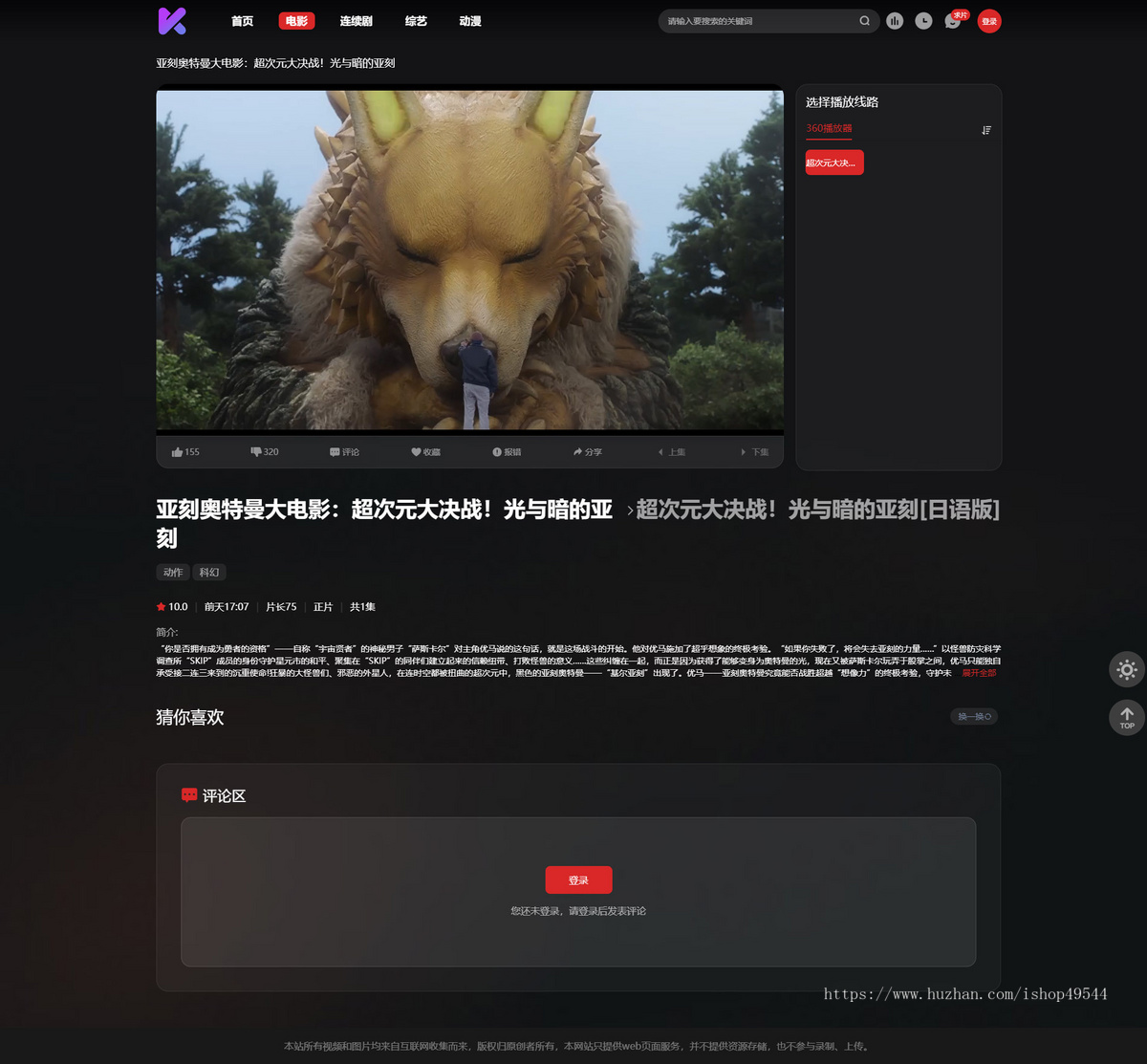The image size is (1147, 1064).
Task: Open the 求片 request message icon
Action: tap(954, 20)
